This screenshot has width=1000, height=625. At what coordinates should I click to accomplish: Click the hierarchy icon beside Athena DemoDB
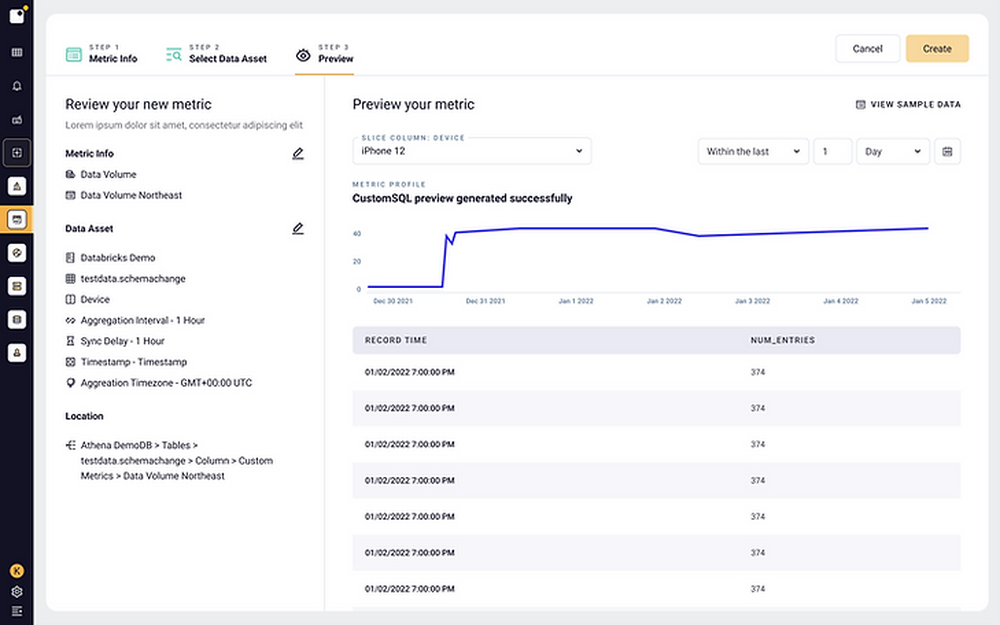click(x=70, y=445)
